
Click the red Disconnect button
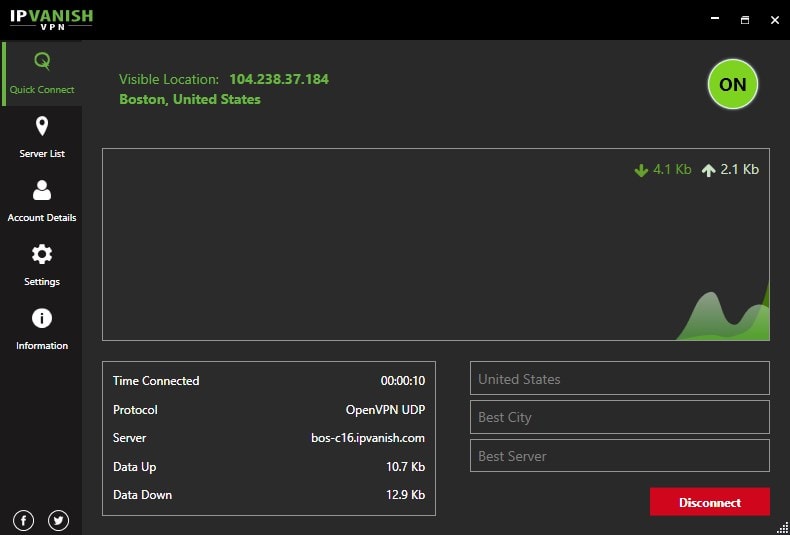point(710,502)
